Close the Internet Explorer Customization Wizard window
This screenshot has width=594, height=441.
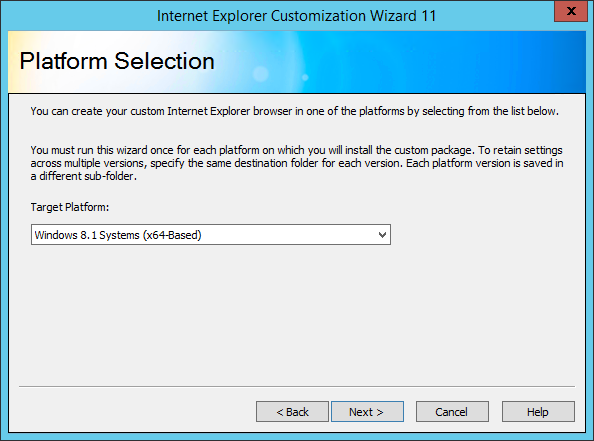point(571,11)
